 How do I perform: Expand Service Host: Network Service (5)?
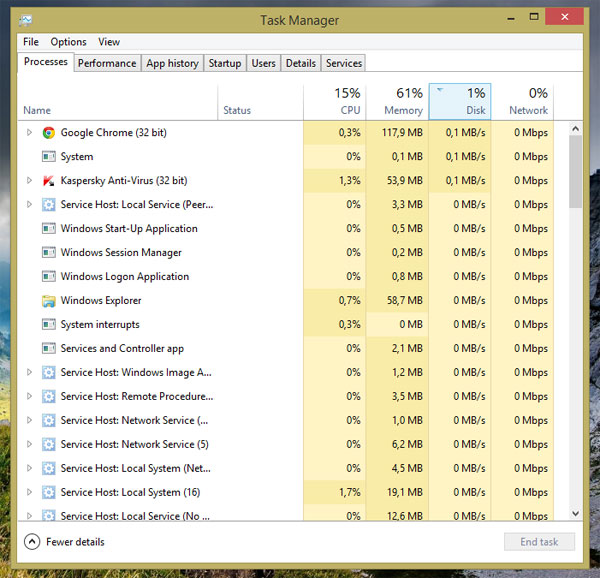click(x=29, y=445)
